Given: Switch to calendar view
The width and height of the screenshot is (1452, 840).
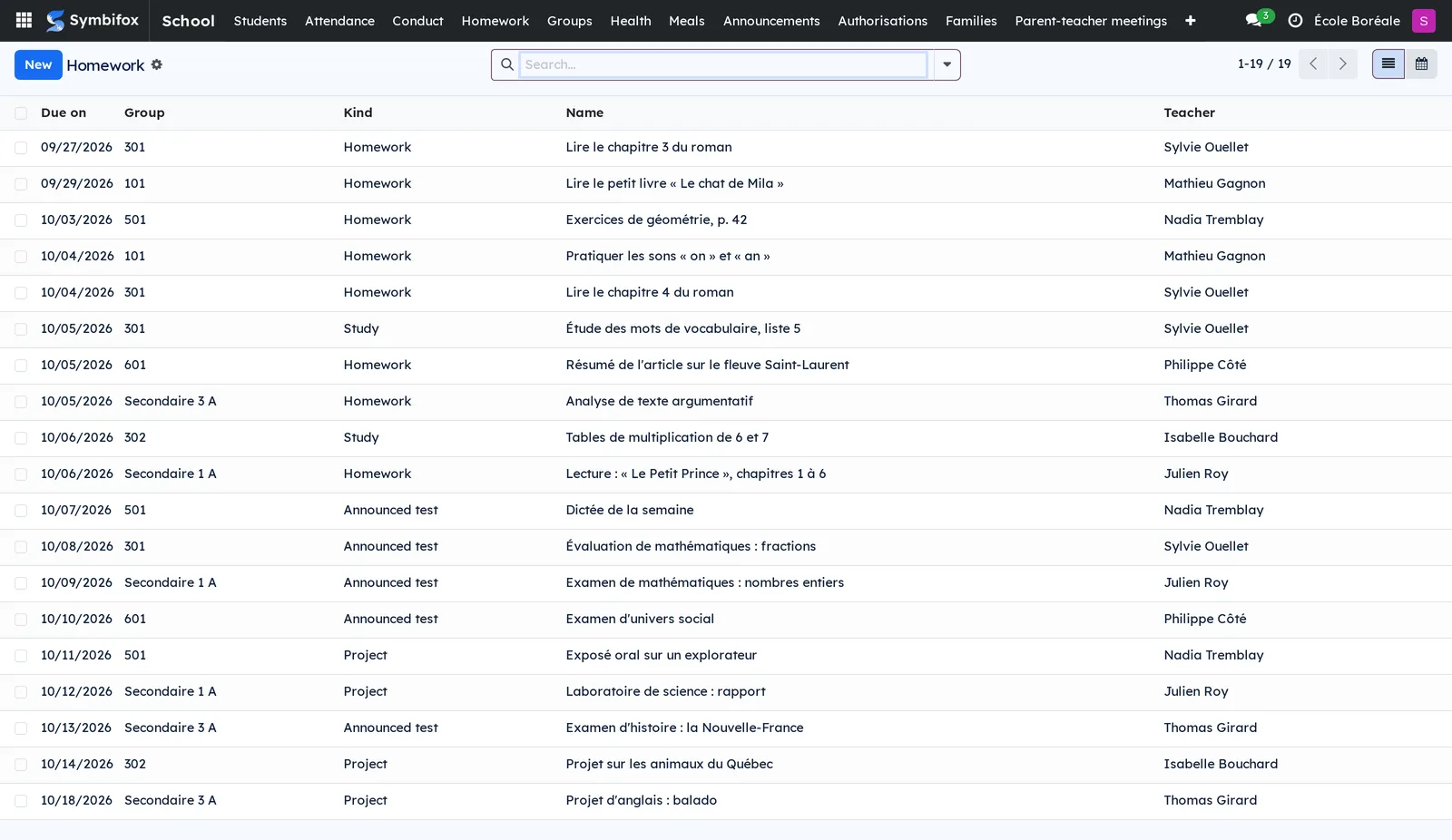Looking at the screenshot, I should pyautogui.click(x=1421, y=64).
